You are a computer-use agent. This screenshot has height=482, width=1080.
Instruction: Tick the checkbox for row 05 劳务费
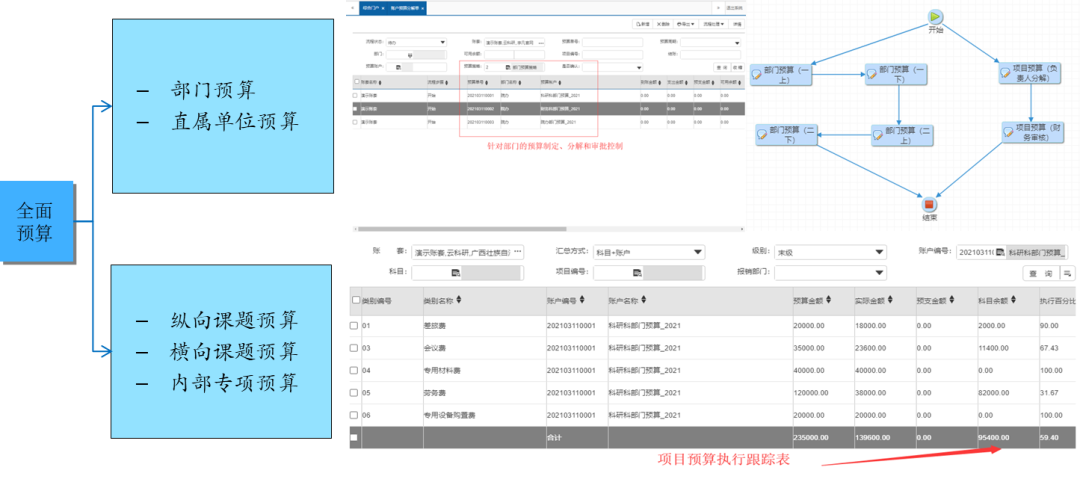pos(355,393)
